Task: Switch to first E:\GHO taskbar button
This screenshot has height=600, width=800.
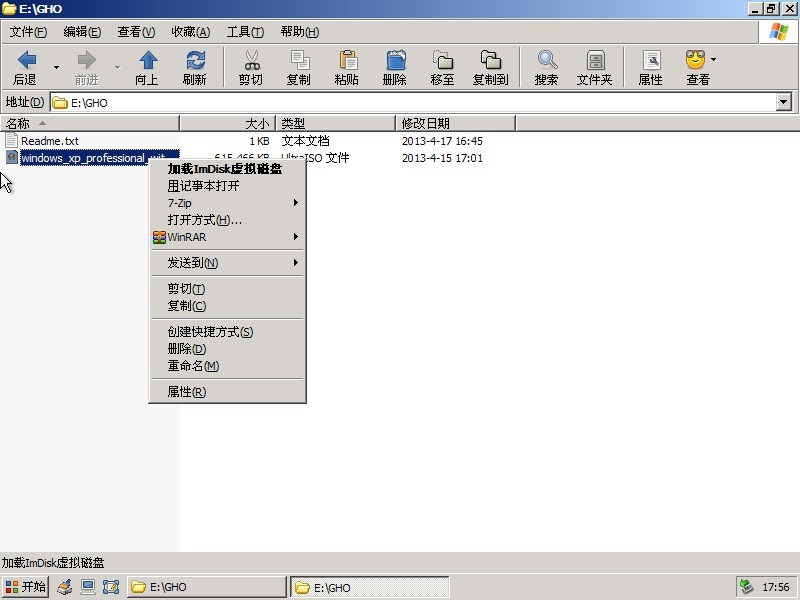Action: pos(206,587)
